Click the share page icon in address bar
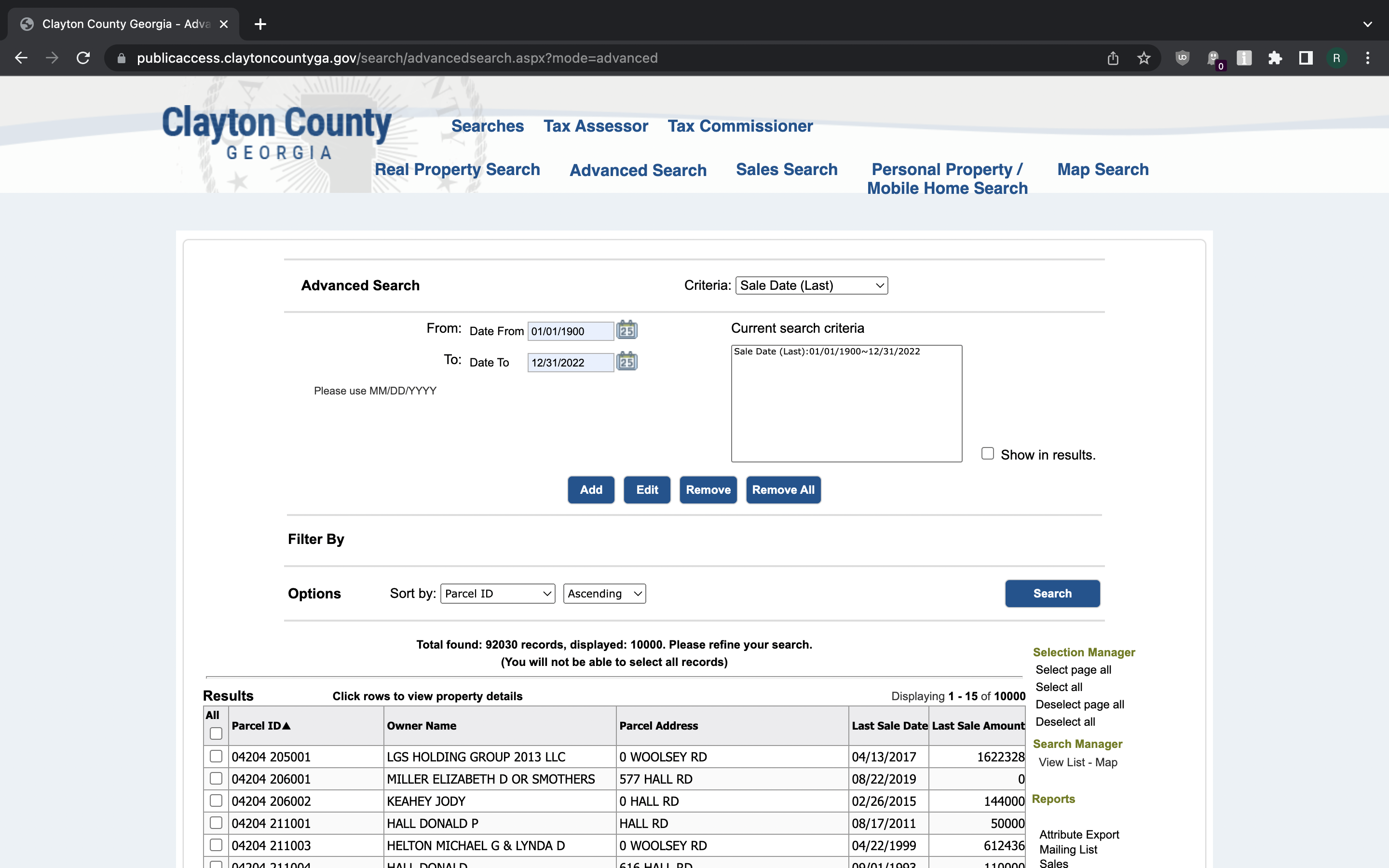Viewport: 1389px width, 868px height. click(x=1113, y=58)
